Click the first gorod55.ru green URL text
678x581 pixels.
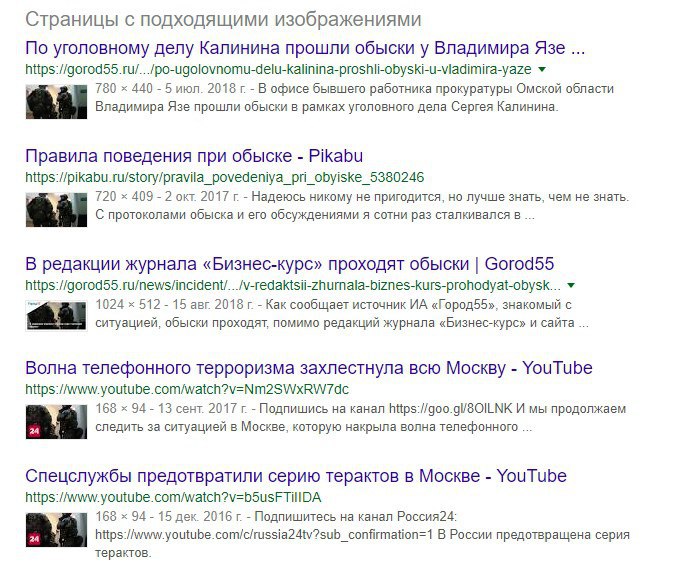pos(278,69)
